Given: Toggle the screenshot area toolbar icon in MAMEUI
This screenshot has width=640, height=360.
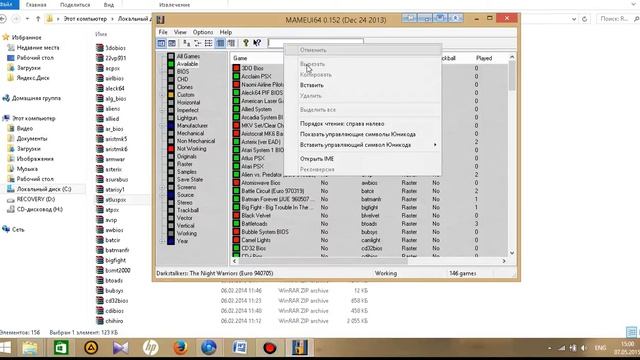Looking at the screenshot, I should [172, 43].
